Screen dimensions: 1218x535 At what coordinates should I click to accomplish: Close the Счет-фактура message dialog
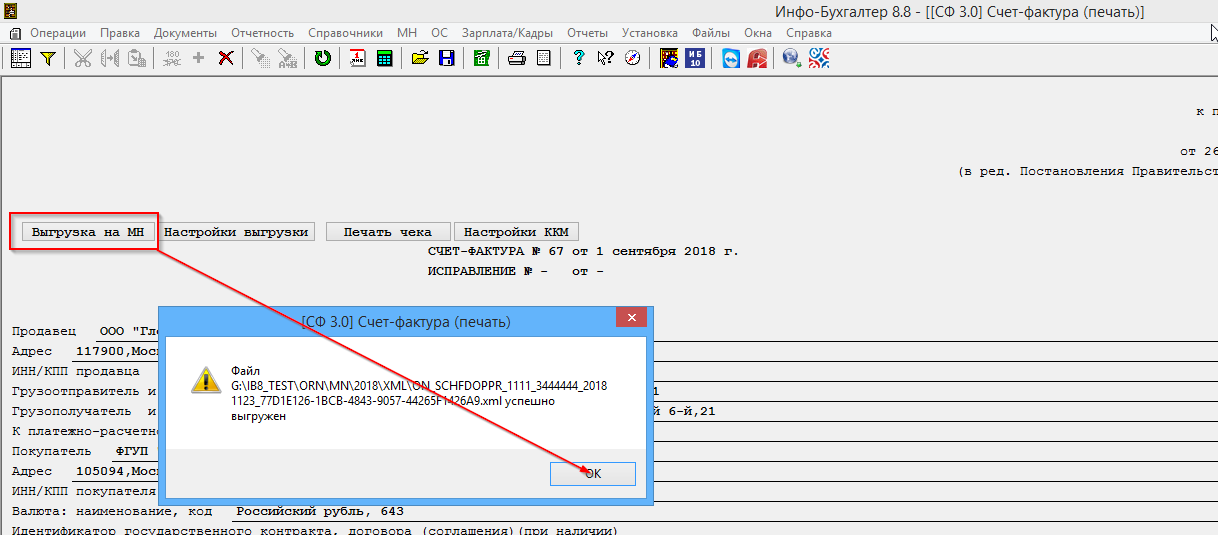click(630, 320)
